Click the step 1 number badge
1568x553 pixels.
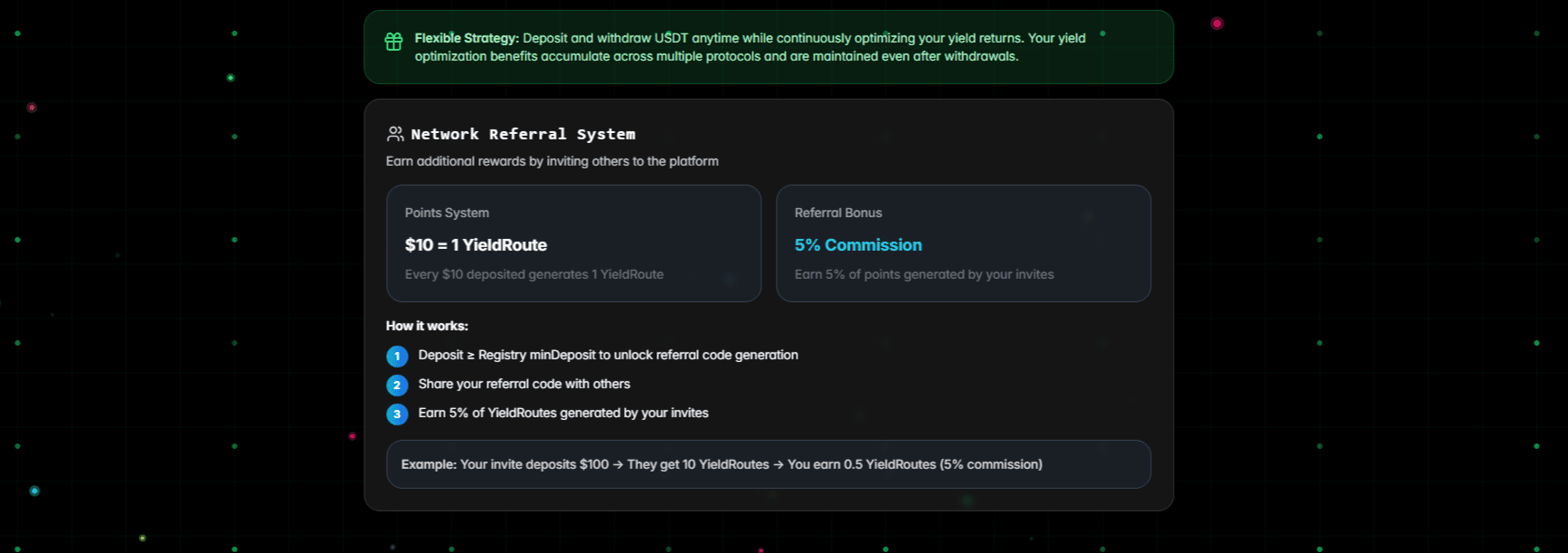pyautogui.click(x=397, y=356)
